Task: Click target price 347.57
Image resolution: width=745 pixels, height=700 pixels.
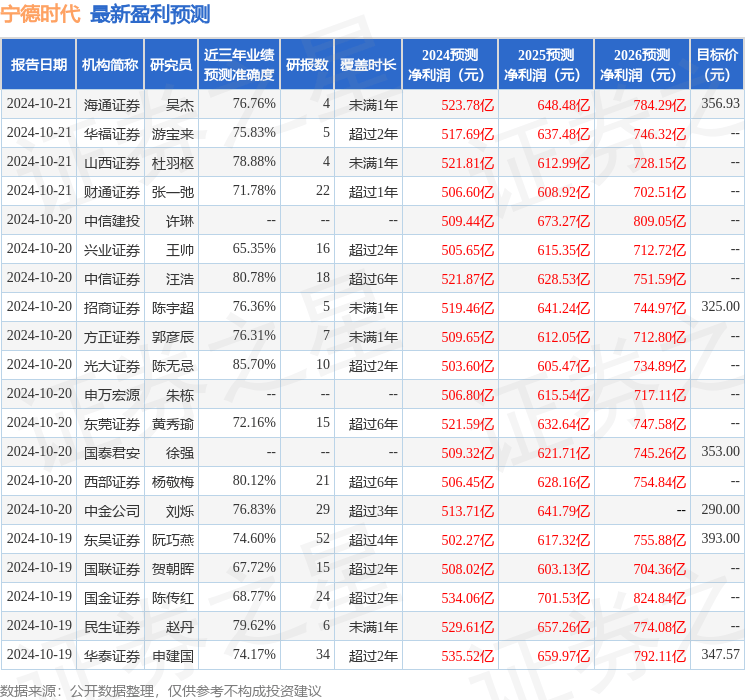Action: click(x=720, y=654)
